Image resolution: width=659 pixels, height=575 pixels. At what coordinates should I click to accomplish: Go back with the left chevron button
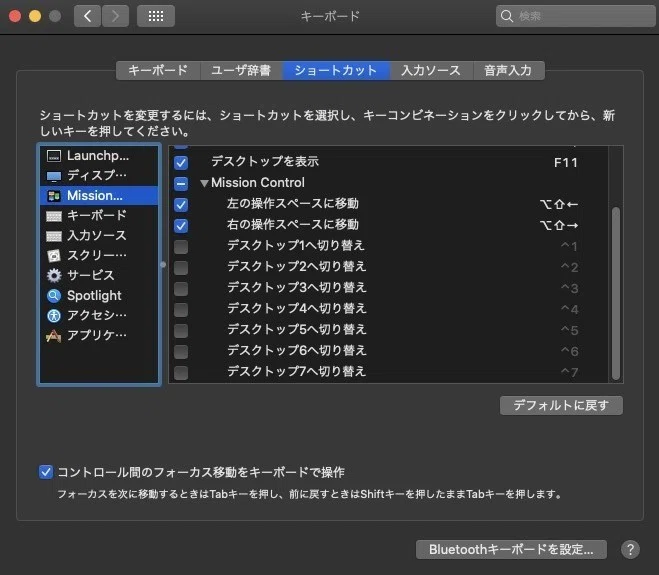point(87,16)
